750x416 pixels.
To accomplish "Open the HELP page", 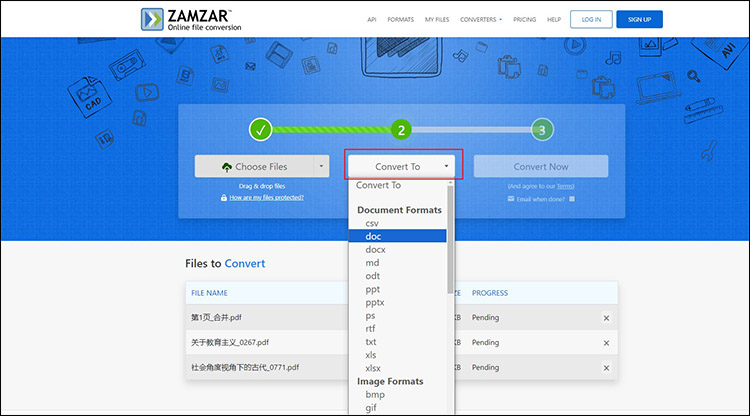I will coord(554,20).
